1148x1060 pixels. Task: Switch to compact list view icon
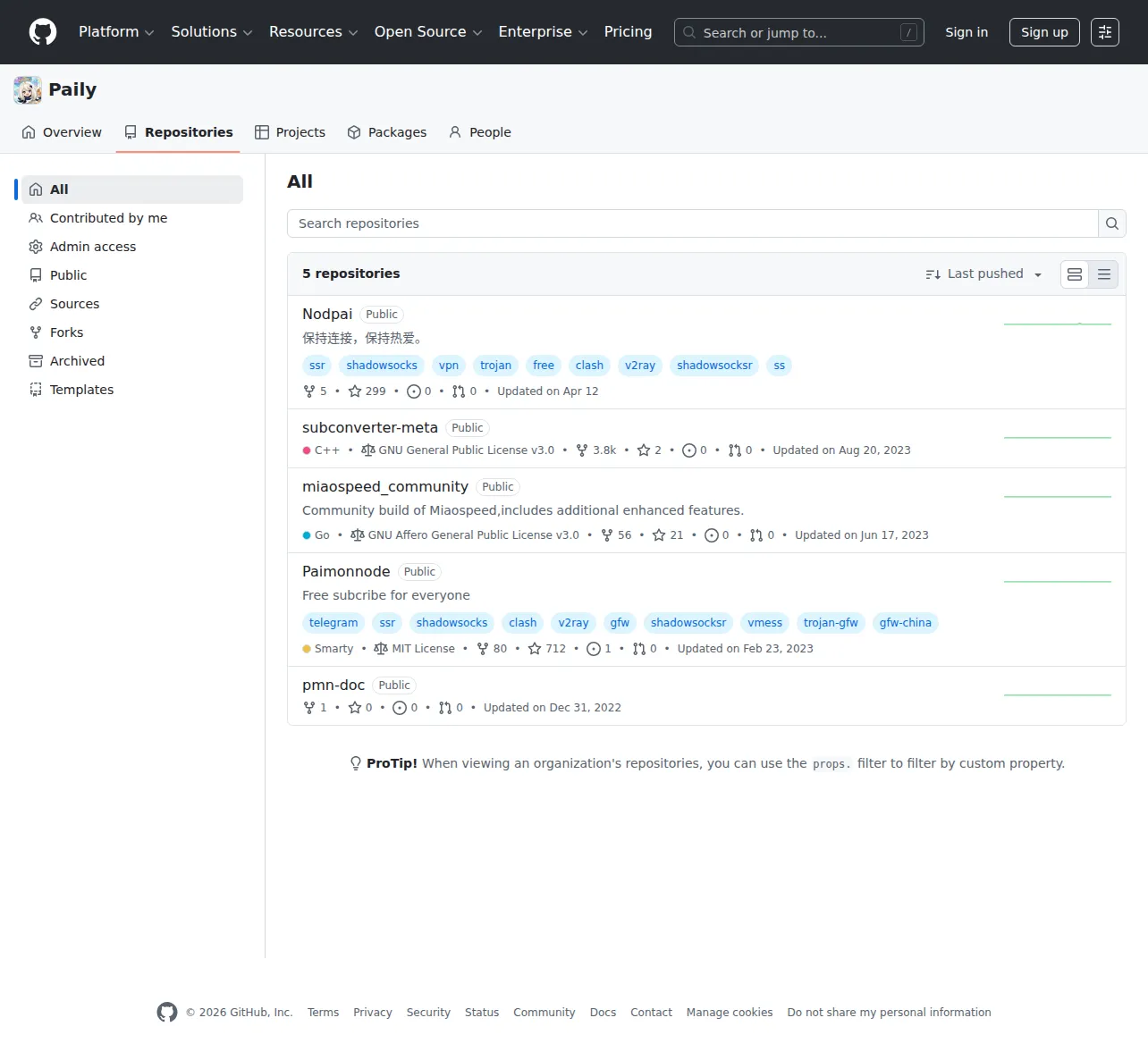[x=1104, y=274]
